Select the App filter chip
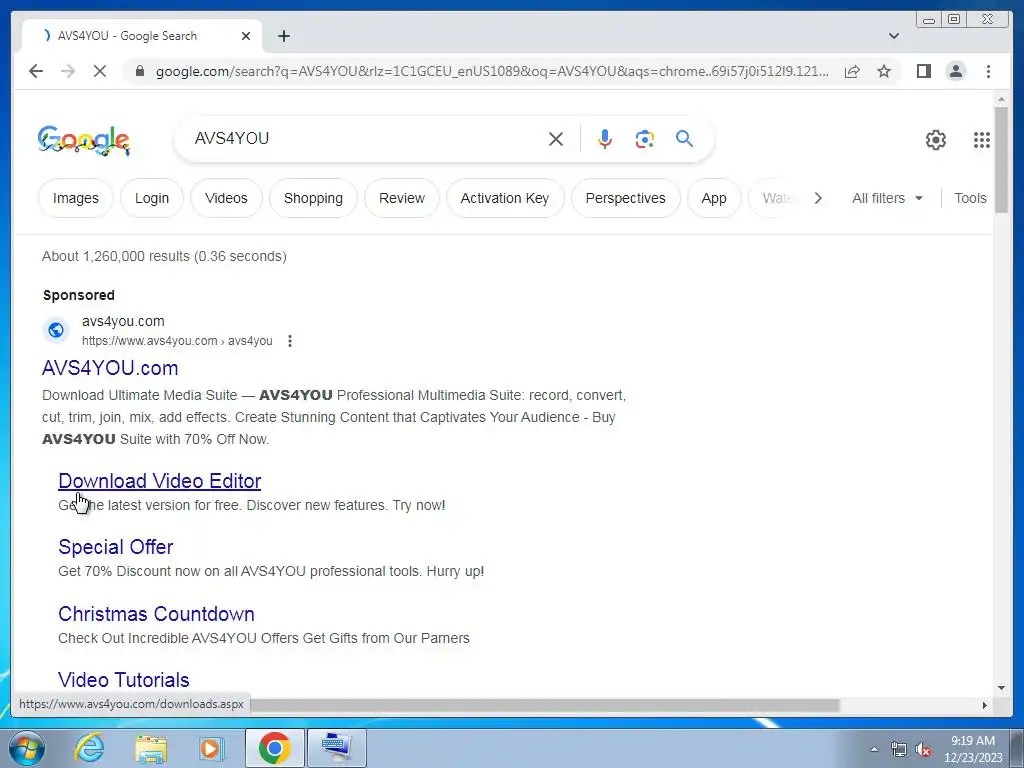Viewport: 1024px width, 768px height. 714,198
